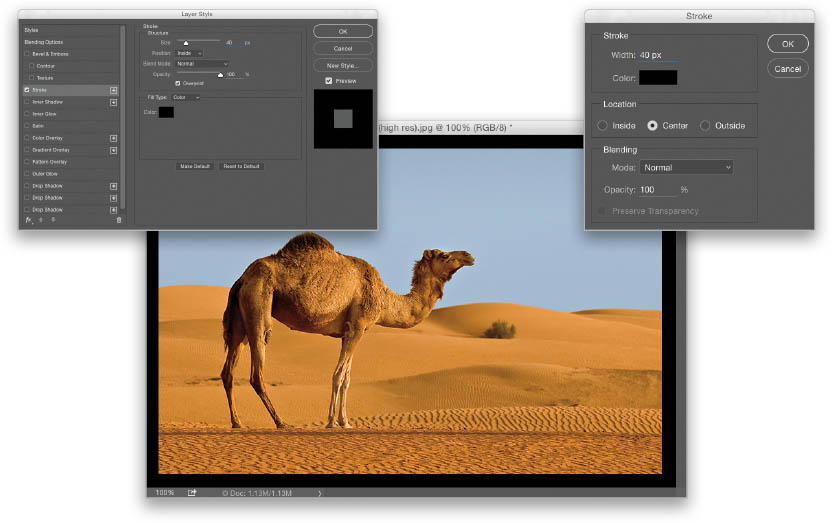The height and width of the screenshot is (523, 832).
Task: Open the Fill Type dropdown
Action: [186, 97]
